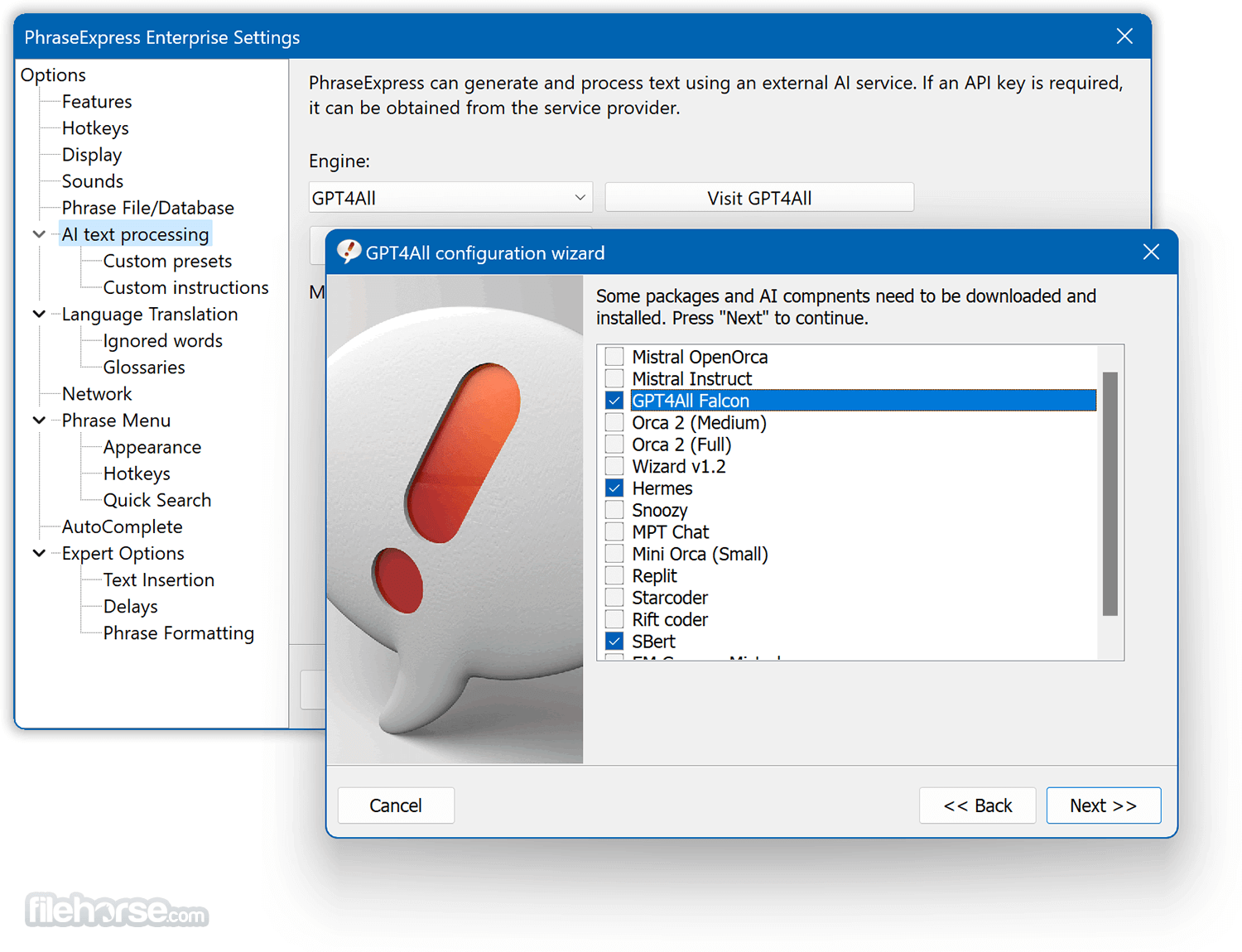Open Delays settings

click(x=131, y=606)
